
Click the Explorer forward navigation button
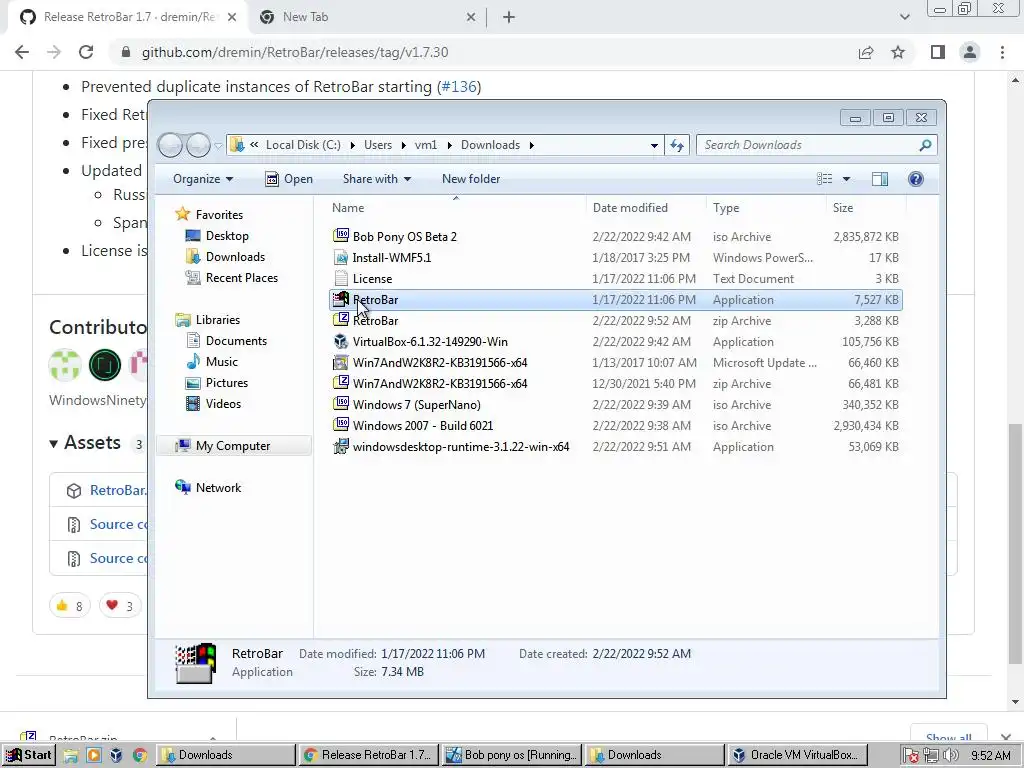[x=198, y=145]
